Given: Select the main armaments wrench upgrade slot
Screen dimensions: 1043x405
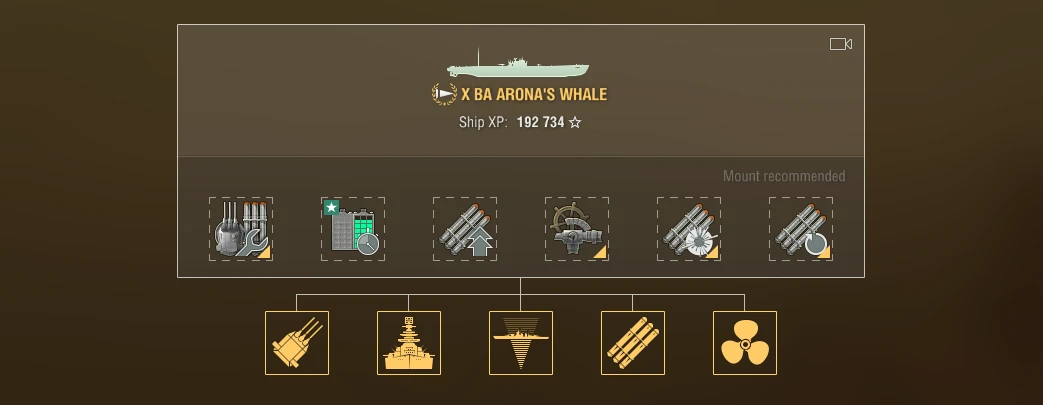Looking at the screenshot, I should coord(241,229).
